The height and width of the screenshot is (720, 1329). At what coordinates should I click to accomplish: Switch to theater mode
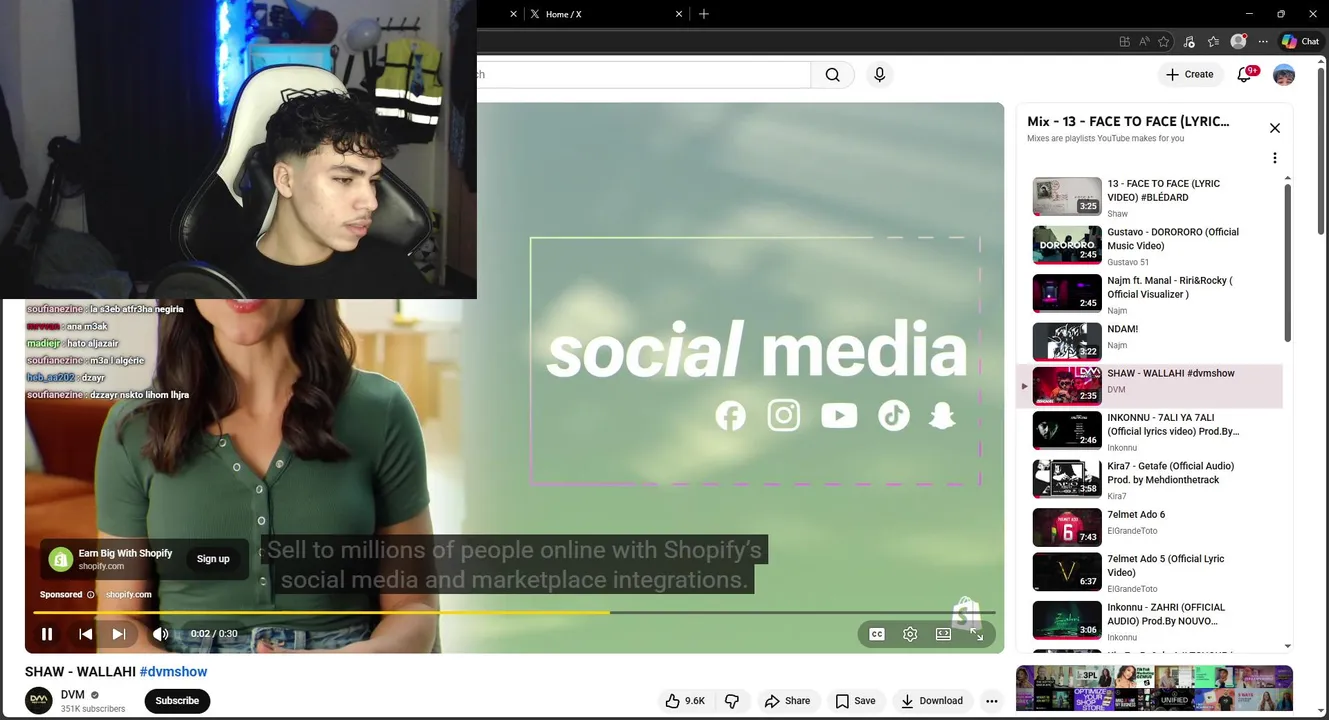point(943,634)
